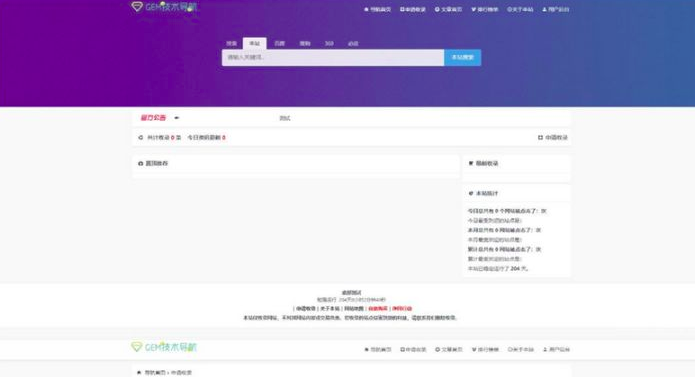Open 排行榜单 in the lower white header

click(x=485, y=350)
